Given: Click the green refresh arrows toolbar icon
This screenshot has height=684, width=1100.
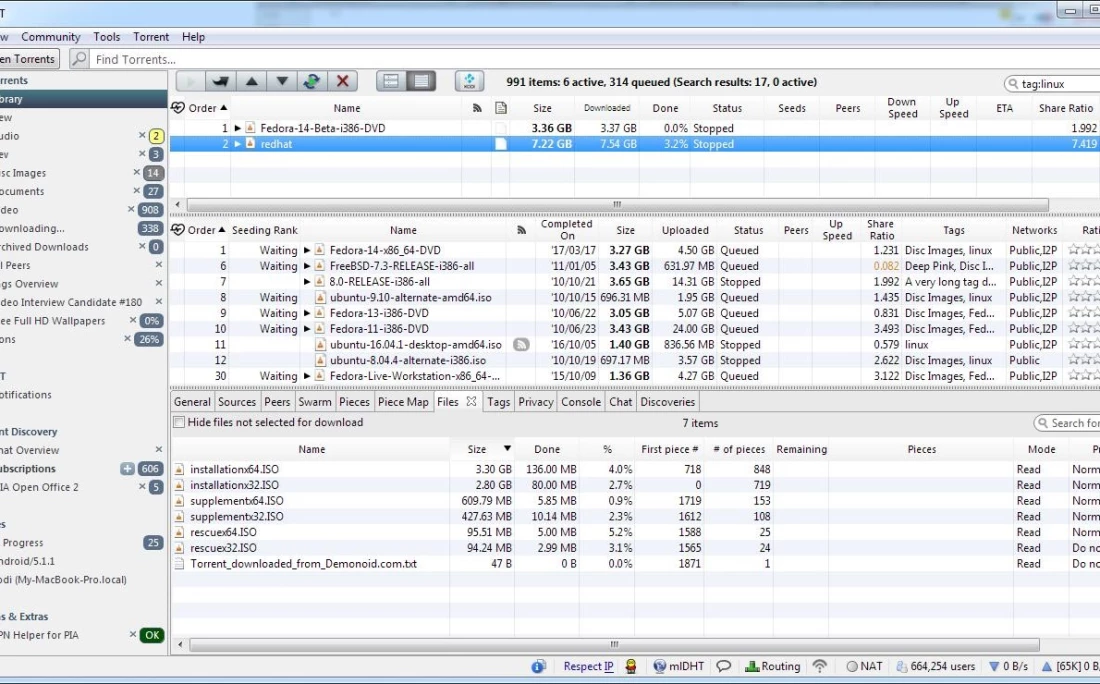Looking at the screenshot, I should pos(312,82).
